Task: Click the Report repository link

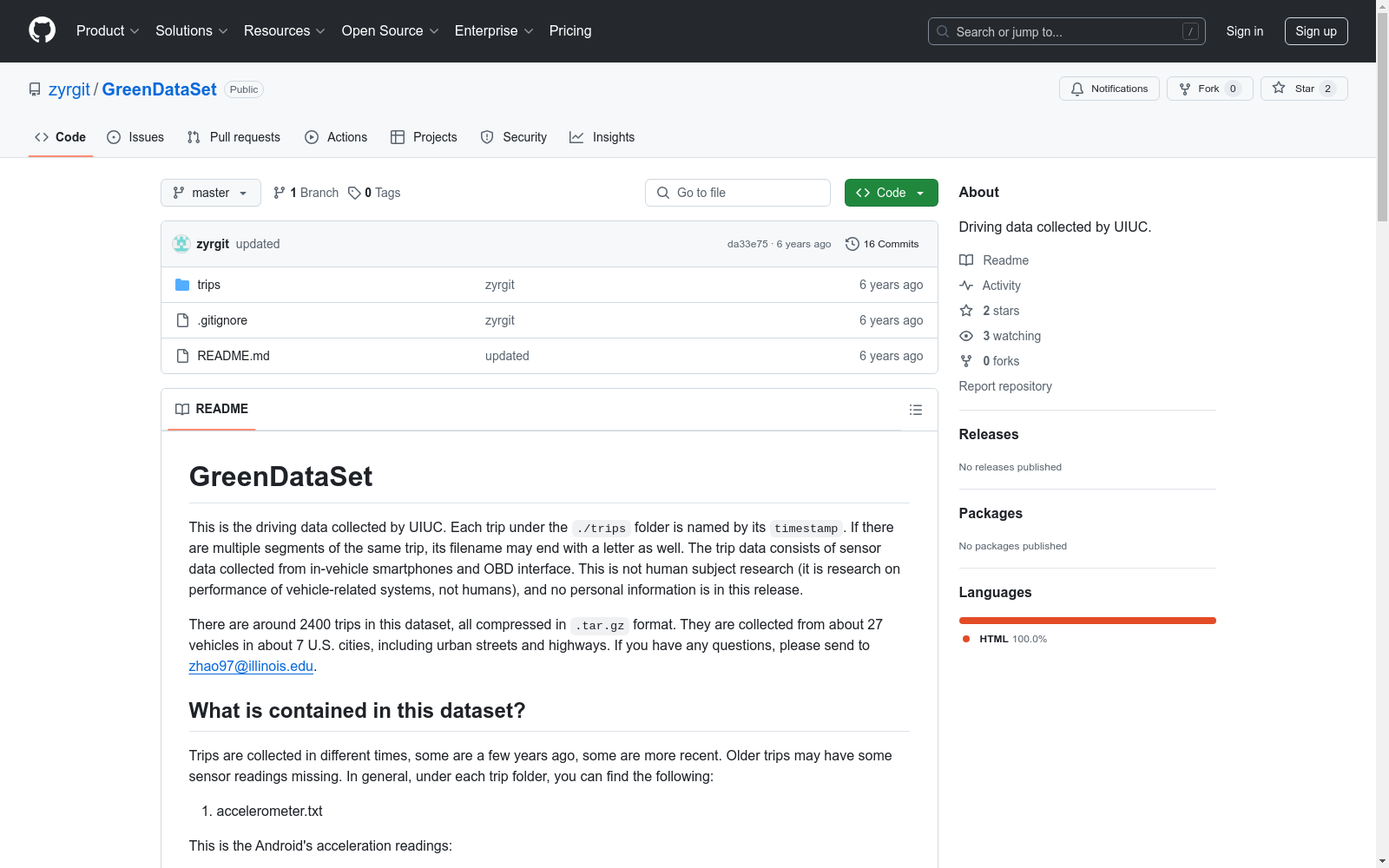Action: click(x=1005, y=386)
